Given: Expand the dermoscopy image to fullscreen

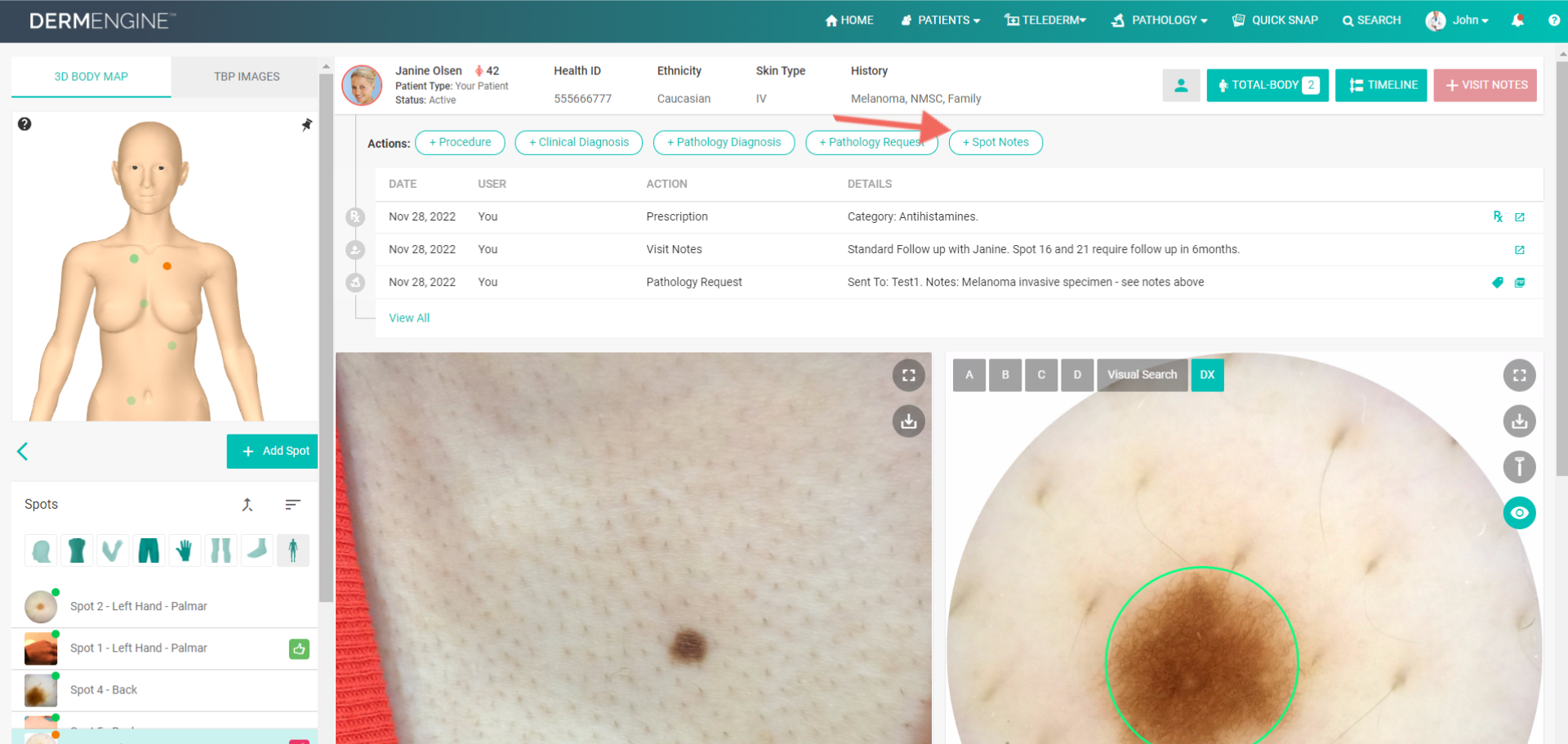Looking at the screenshot, I should [1519, 376].
